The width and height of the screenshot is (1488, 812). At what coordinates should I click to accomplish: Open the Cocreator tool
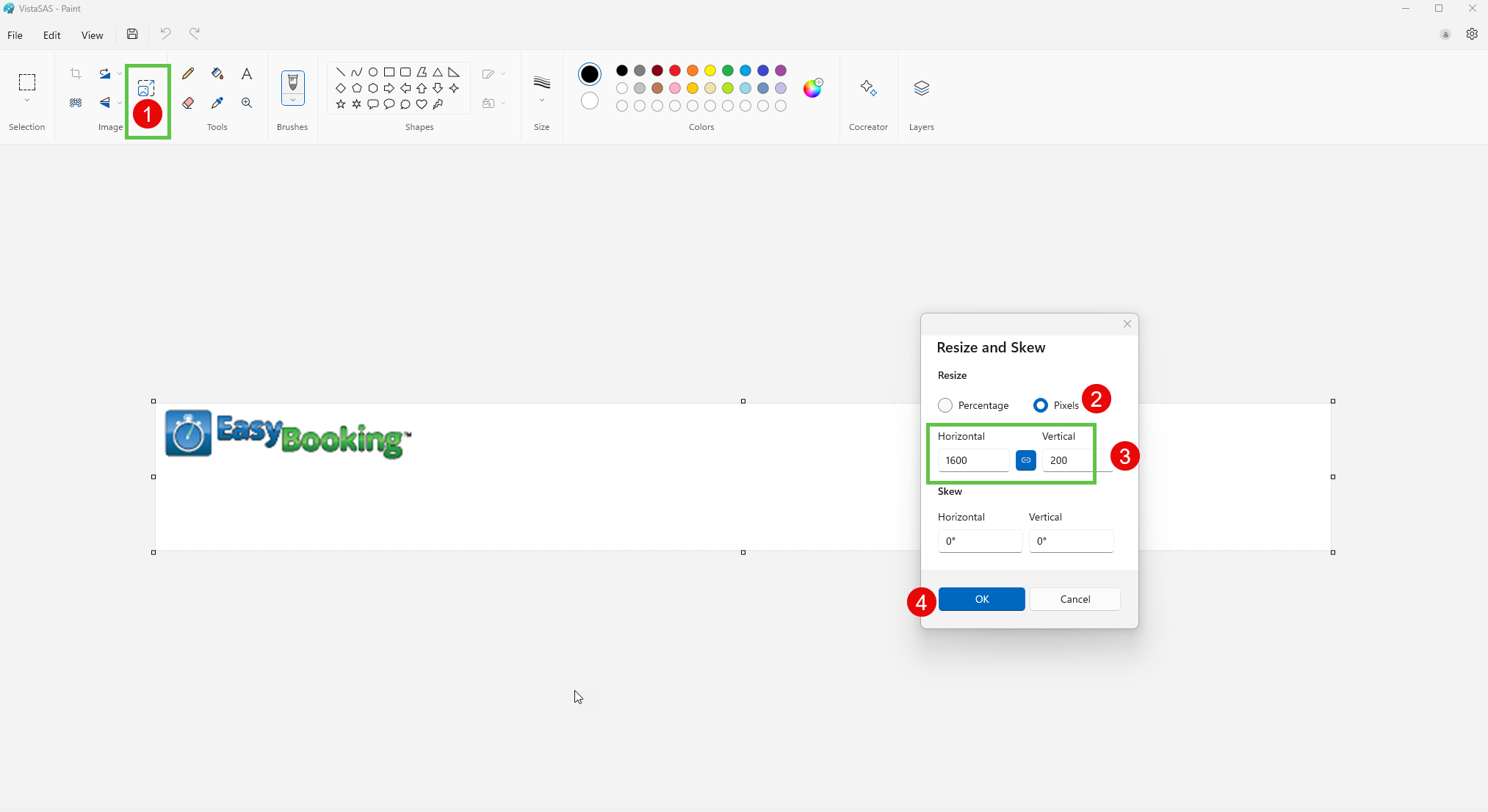coord(868,88)
